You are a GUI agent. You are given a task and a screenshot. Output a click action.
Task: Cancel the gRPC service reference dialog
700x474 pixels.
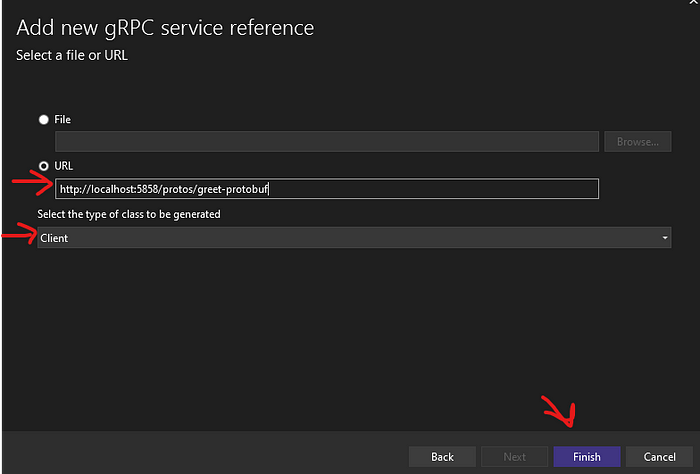pyautogui.click(x=659, y=457)
